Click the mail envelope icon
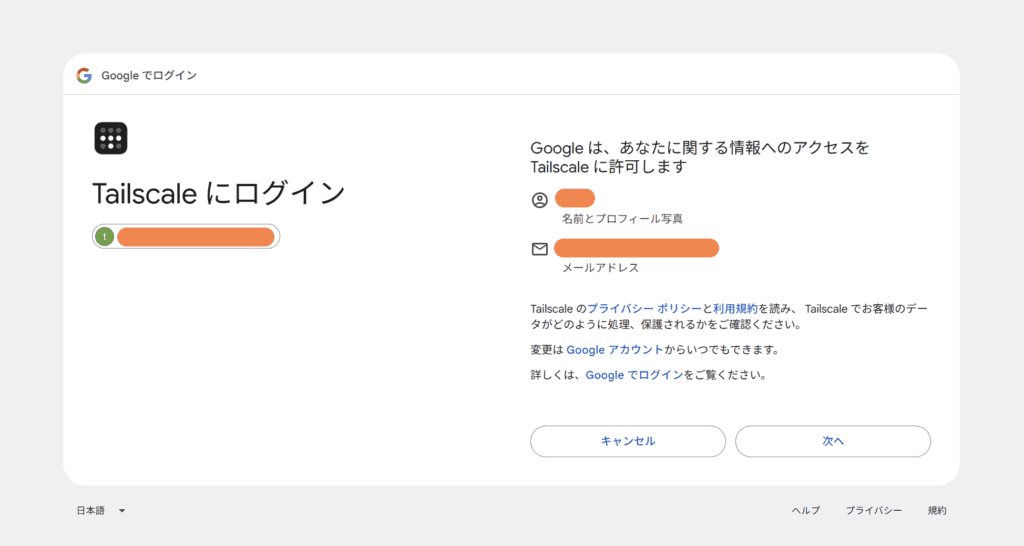Viewport: 1024px width, 546px height. (540, 249)
